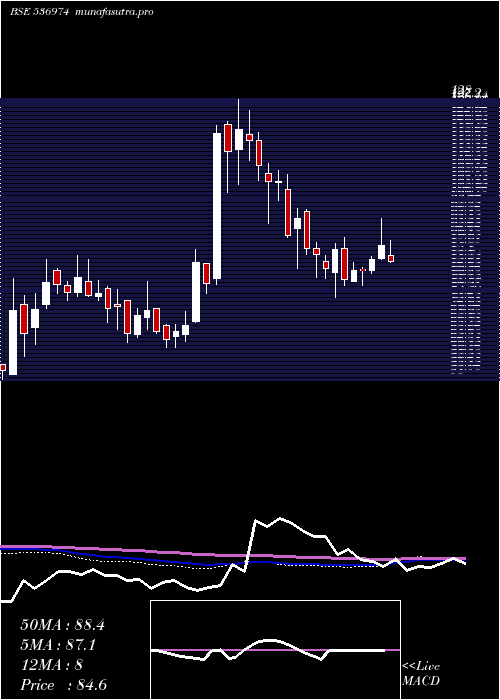Click the boxed MACD inset chart
Viewport: 500px width, 700px height.
275,650
